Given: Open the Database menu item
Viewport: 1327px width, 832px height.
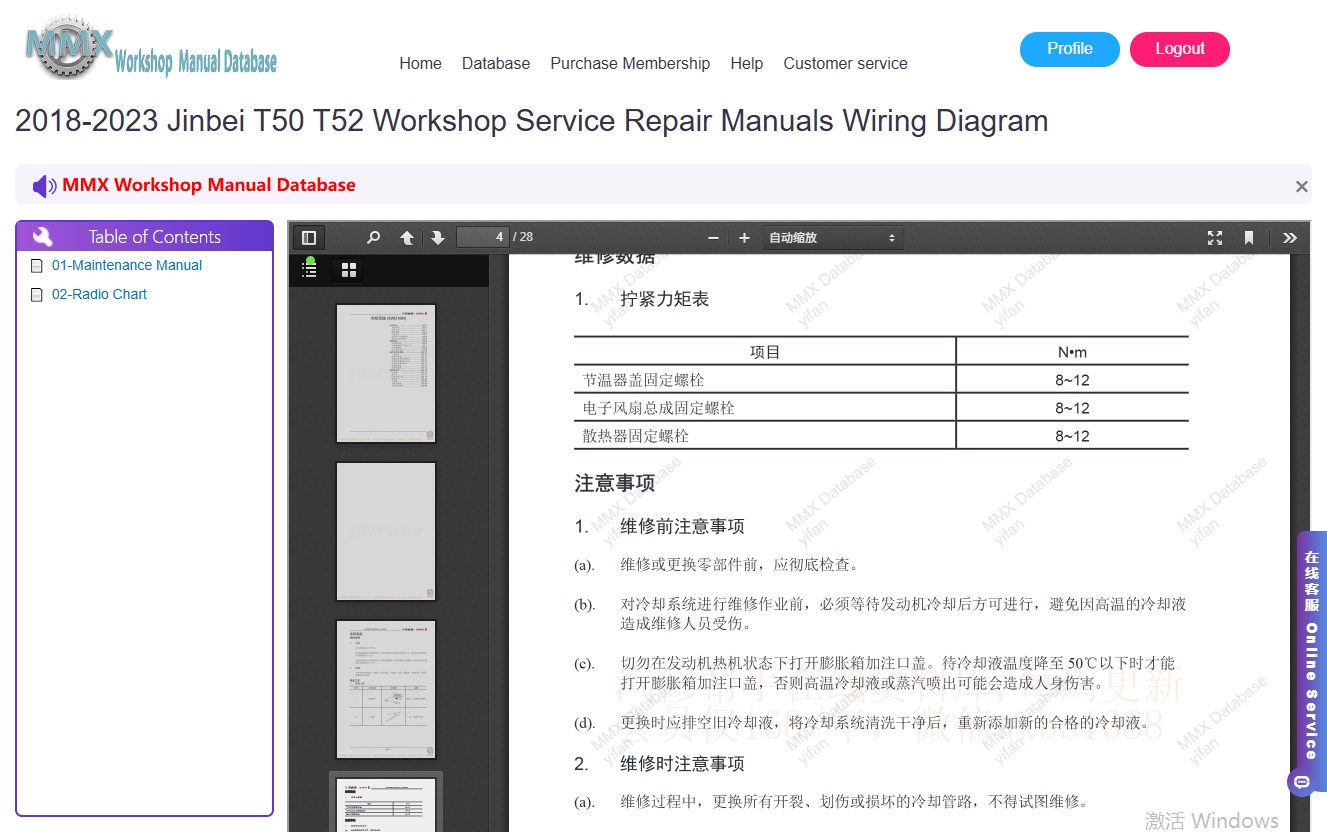Looking at the screenshot, I should [496, 63].
